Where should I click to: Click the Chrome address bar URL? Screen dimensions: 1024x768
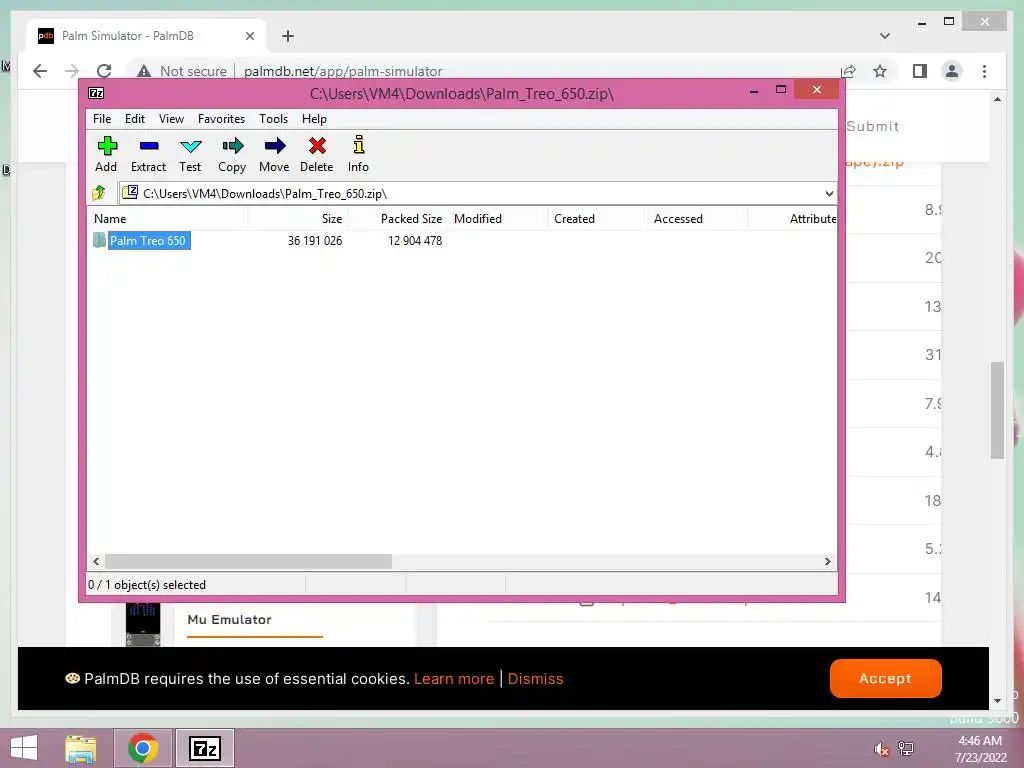pos(343,71)
